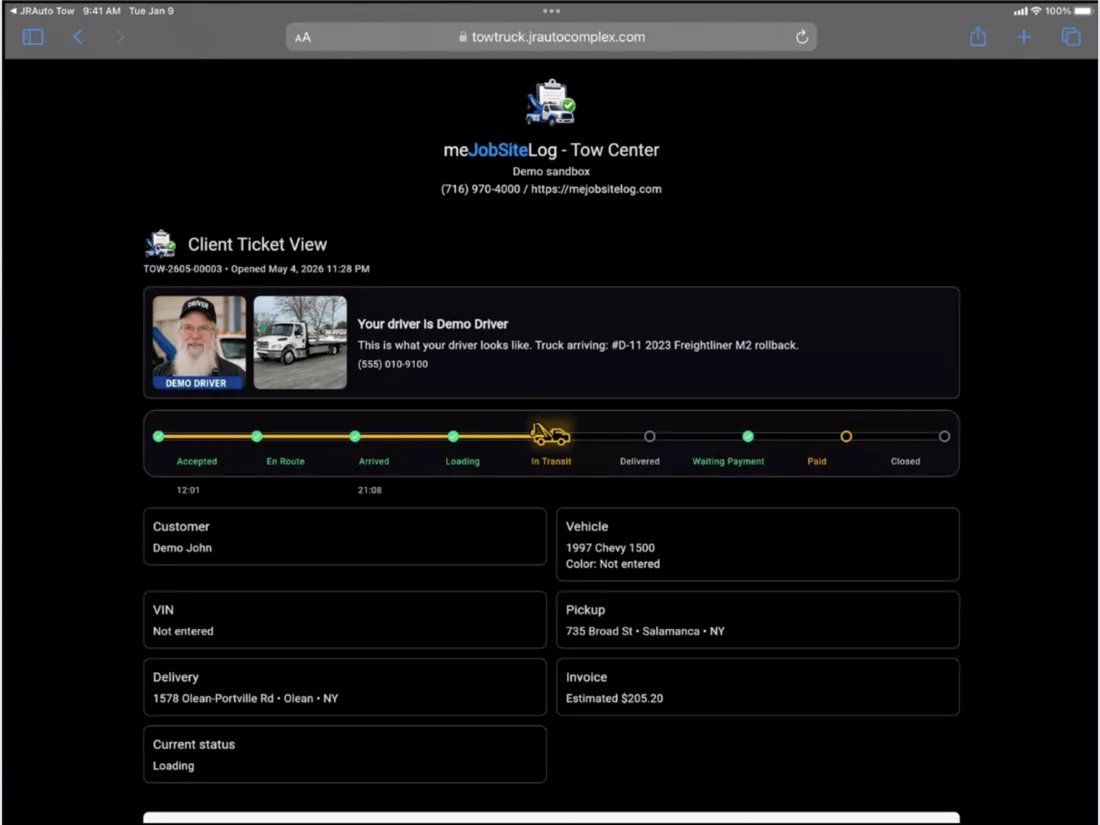Open a new tab with plus icon
Image resolution: width=1100 pixels, height=825 pixels.
(1024, 37)
